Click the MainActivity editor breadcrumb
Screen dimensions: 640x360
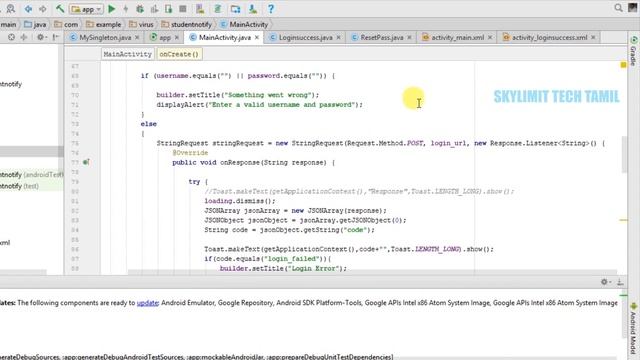point(127,54)
